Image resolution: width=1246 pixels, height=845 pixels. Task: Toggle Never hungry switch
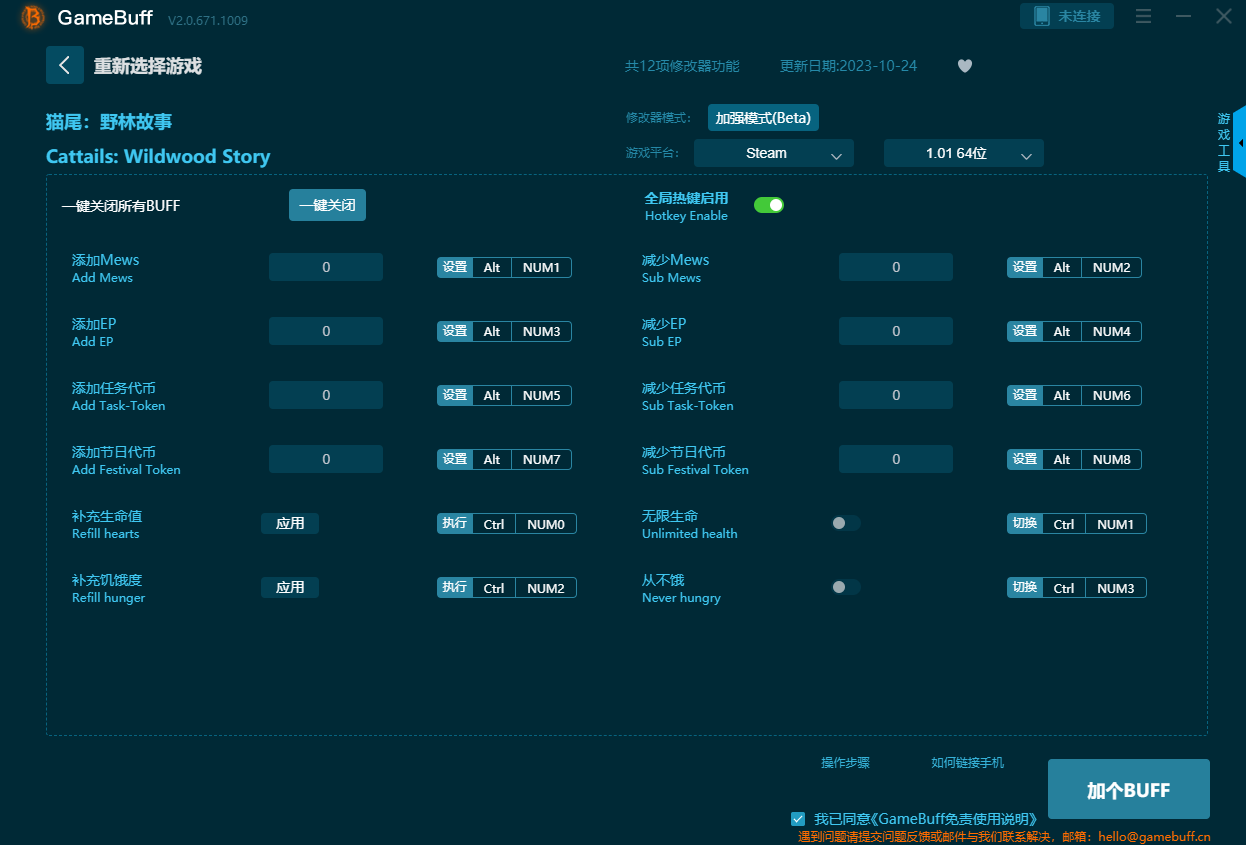coord(845,587)
